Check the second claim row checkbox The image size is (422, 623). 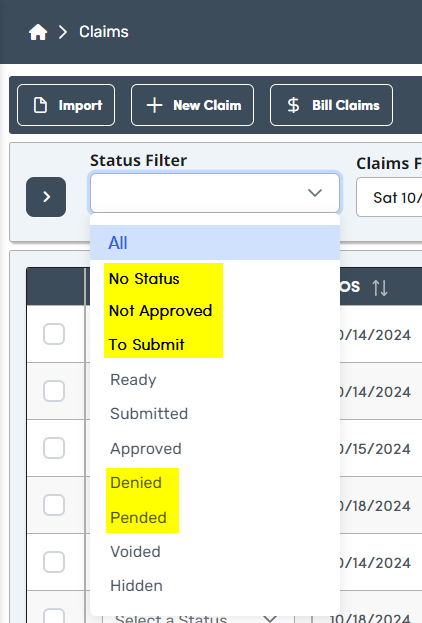point(54,391)
